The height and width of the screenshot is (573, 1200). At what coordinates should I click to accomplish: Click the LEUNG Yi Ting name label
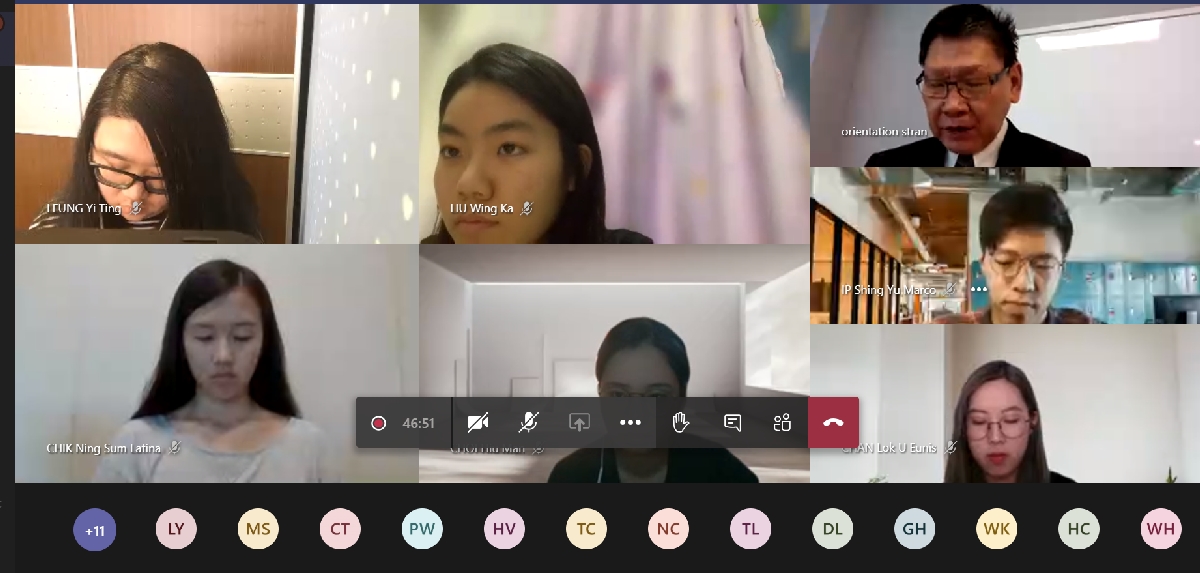pos(84,208)
